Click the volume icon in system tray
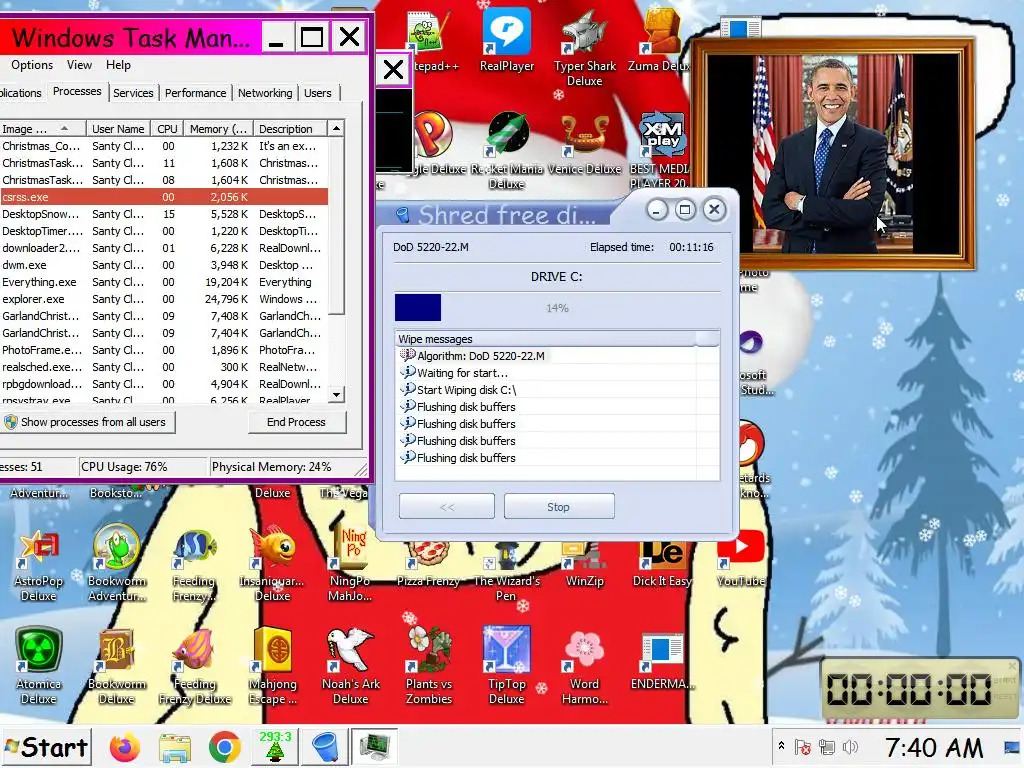Image resolution: width=1024 pixels, height=768 pixels. 850,747
